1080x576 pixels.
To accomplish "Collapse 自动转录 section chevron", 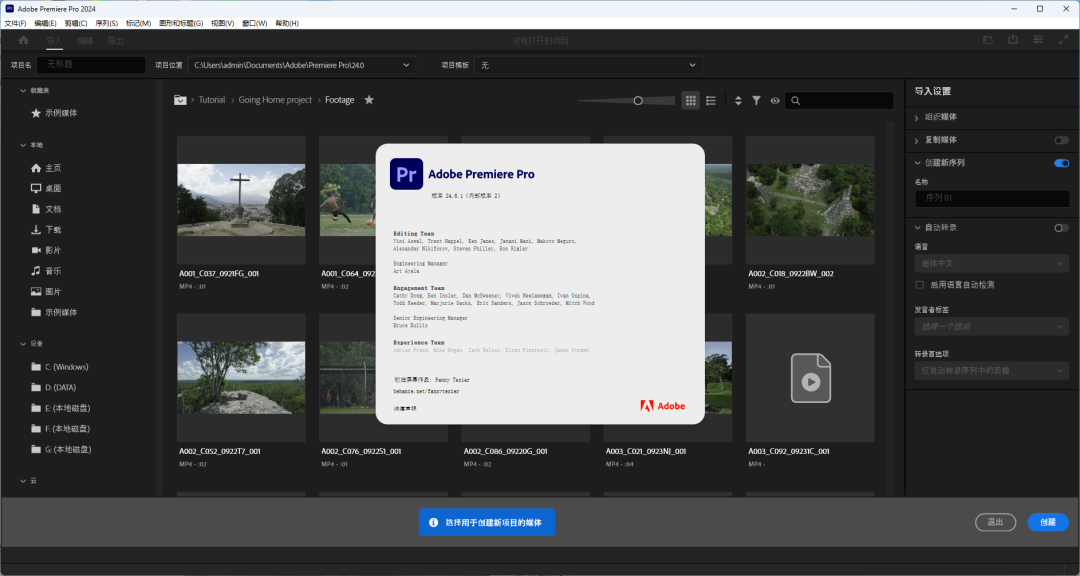I will pyautogui.click(x=917, y=227).
